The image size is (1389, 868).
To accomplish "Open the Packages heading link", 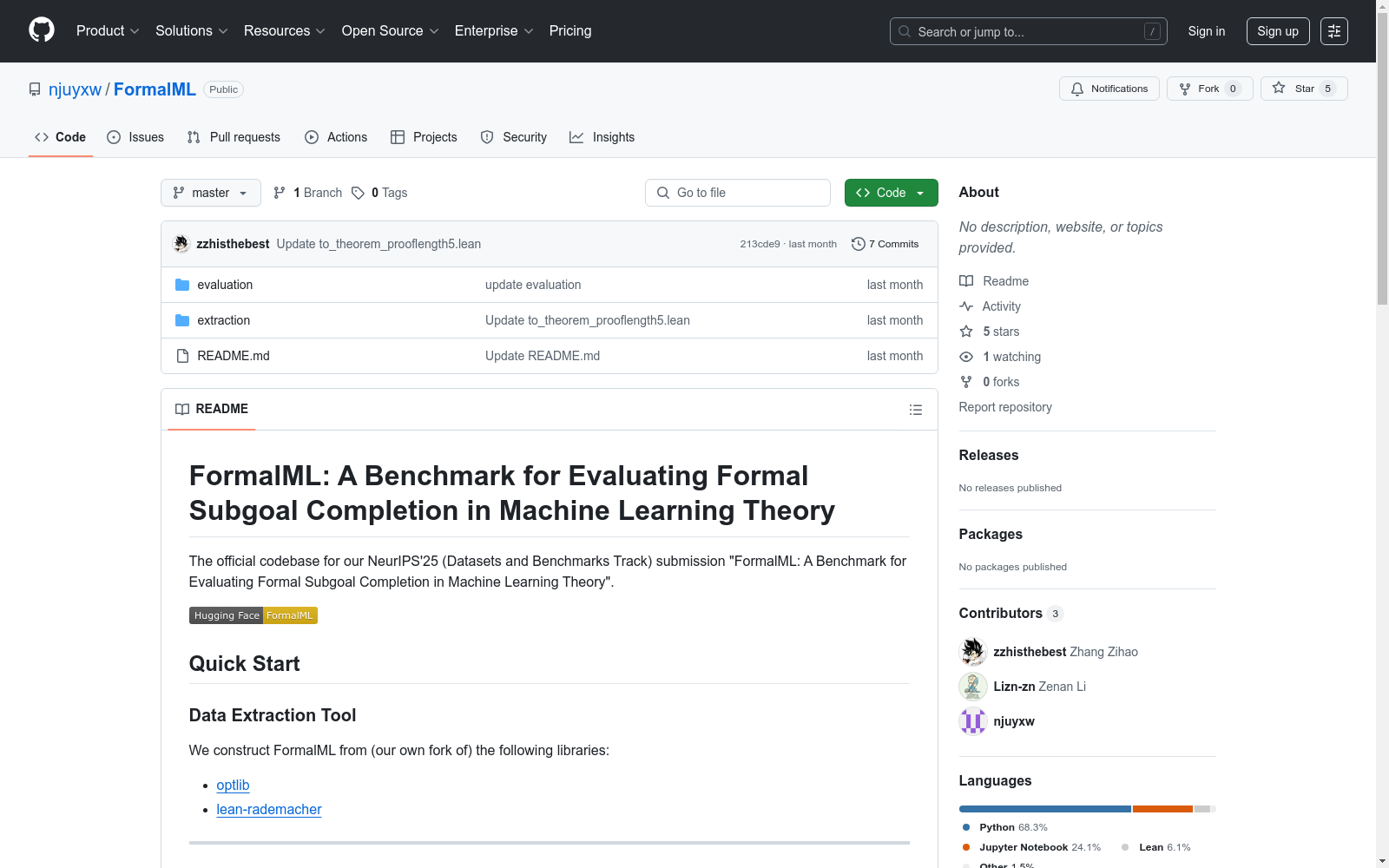I will [x=991, y=534].
